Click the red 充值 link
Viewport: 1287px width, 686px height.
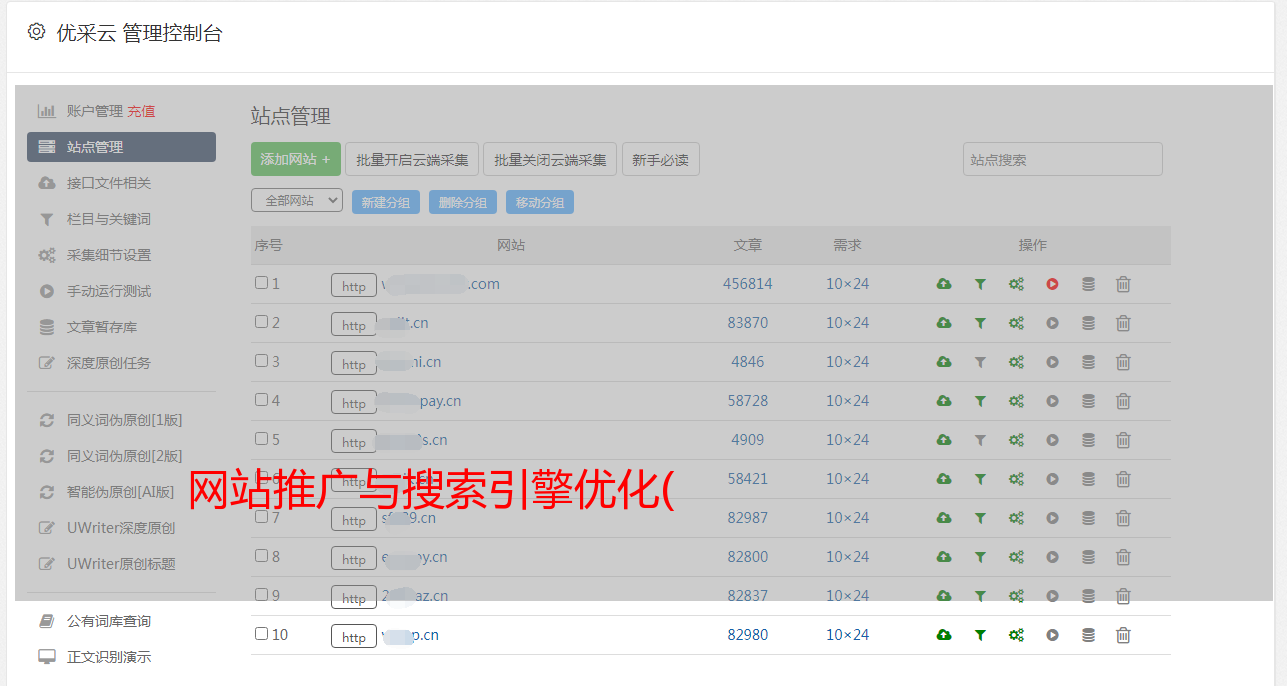141,111
